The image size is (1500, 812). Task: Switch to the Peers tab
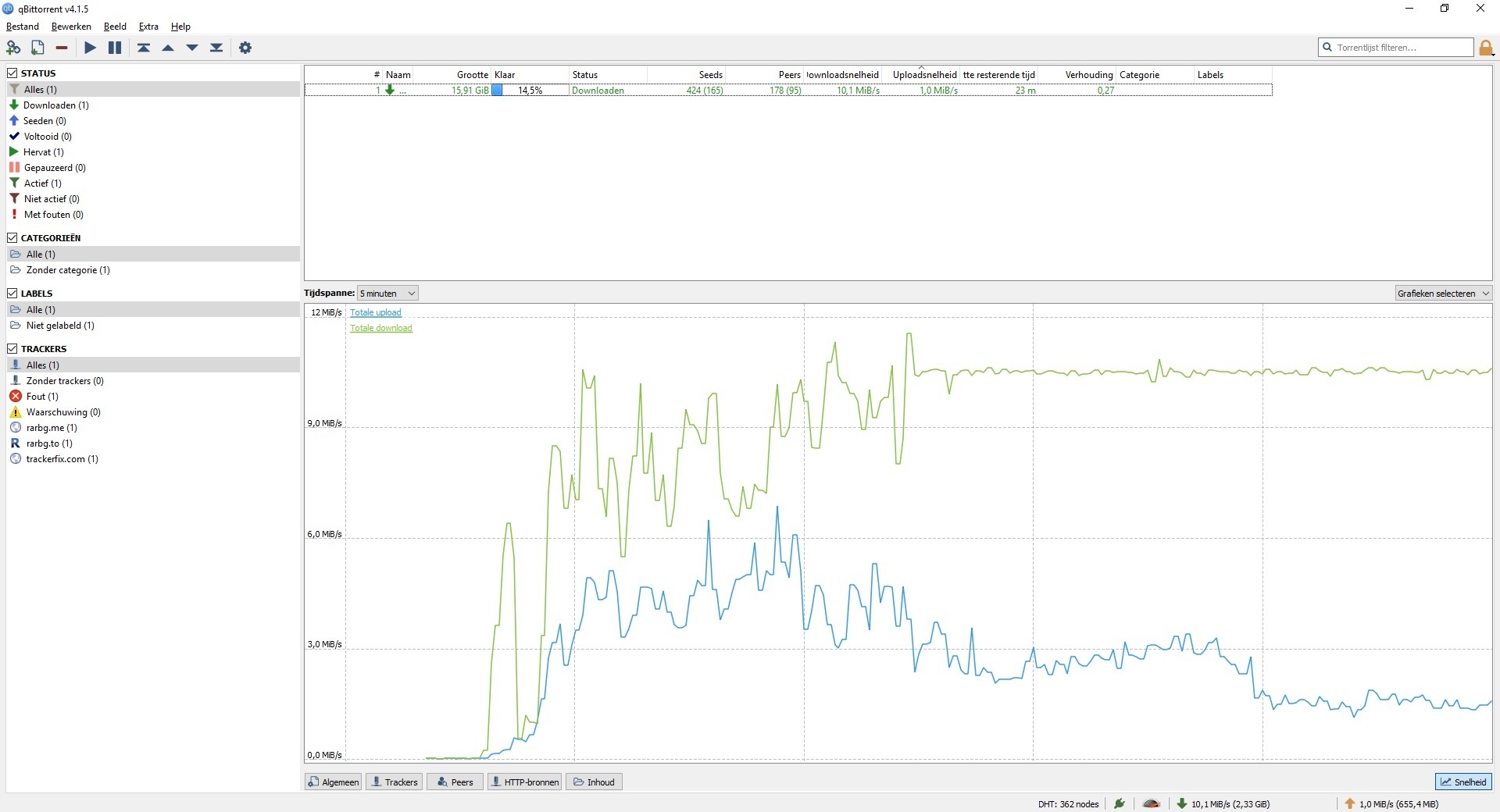point(455,782)
